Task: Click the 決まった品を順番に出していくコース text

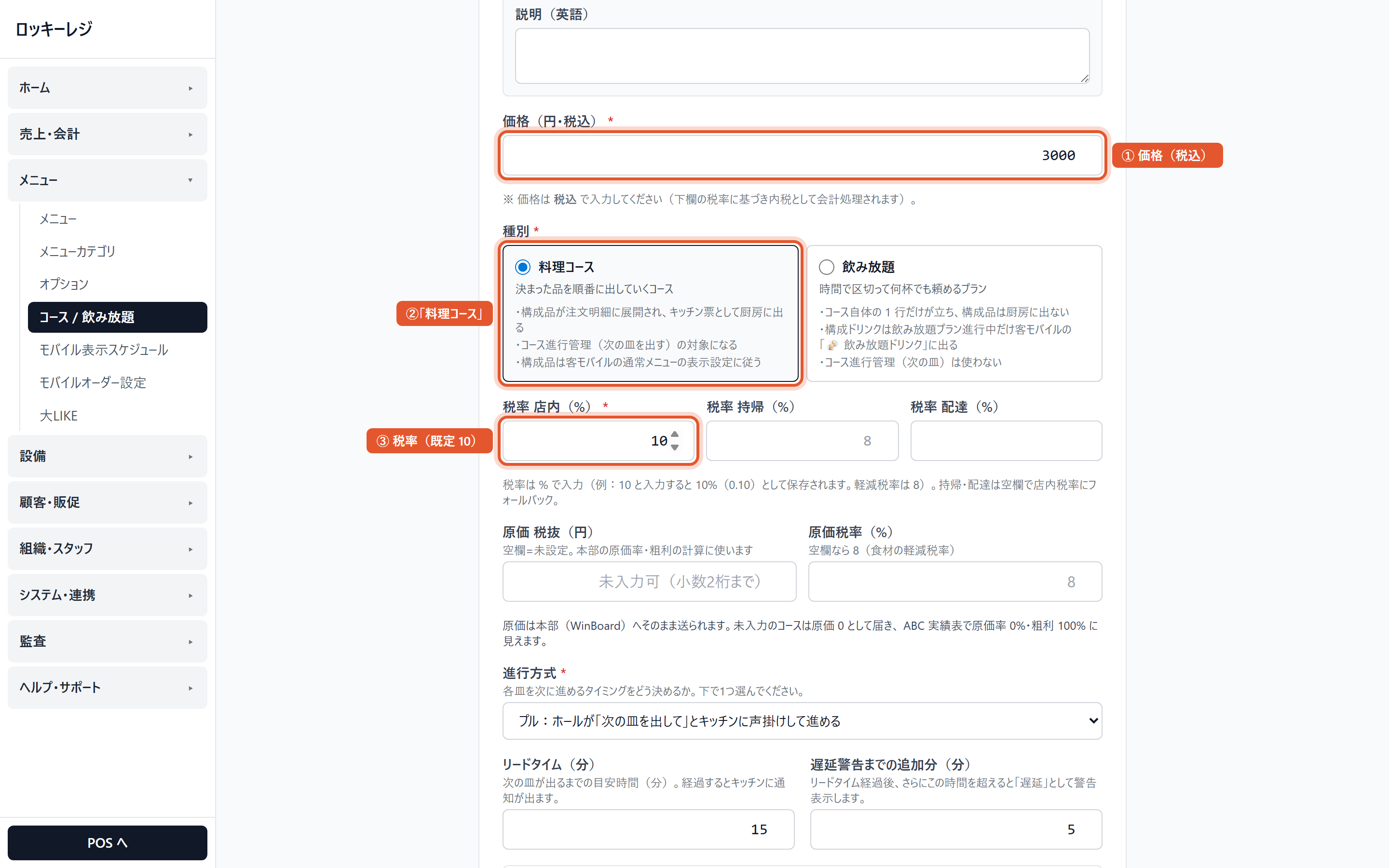Action: 594,289
